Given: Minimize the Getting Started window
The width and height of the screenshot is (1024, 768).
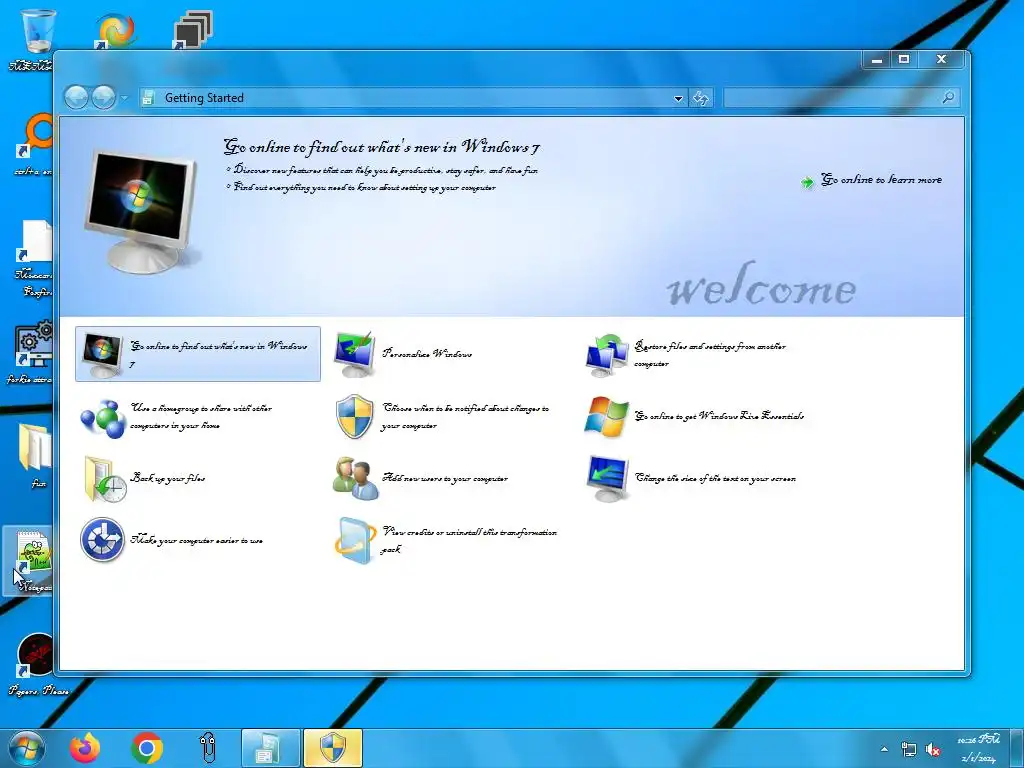Looking at the screenshot, I should coord(877,59).
